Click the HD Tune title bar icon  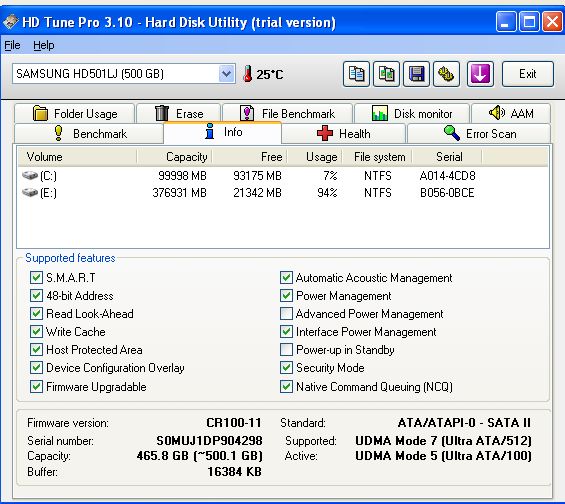click(x=11, y=22)
